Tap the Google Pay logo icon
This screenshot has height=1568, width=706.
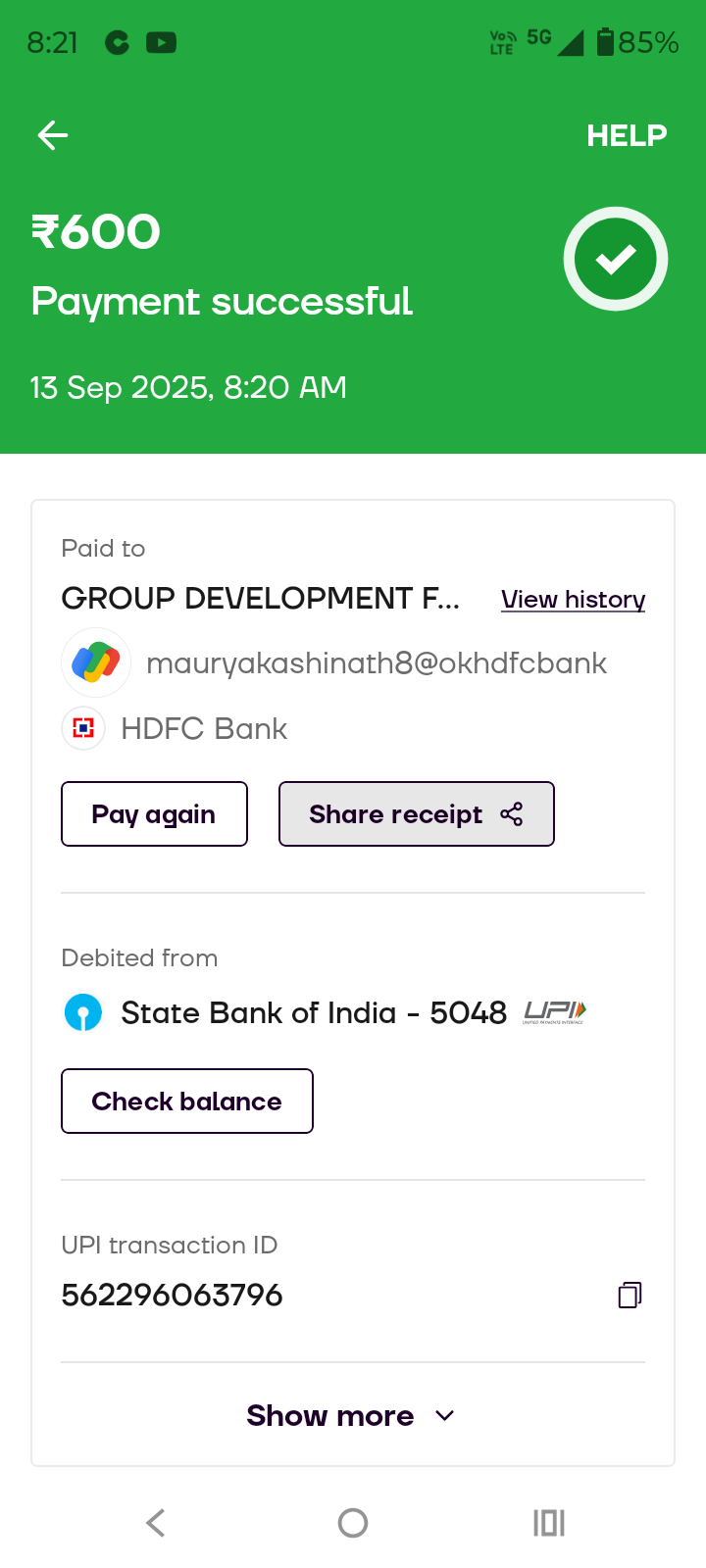(96, 662)
